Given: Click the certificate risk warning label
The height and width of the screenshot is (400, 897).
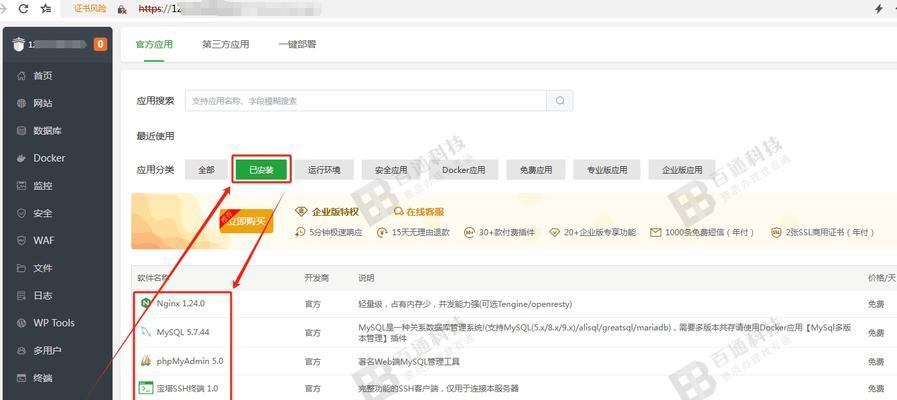Looking at the screenshot, I should coord(90,9).
